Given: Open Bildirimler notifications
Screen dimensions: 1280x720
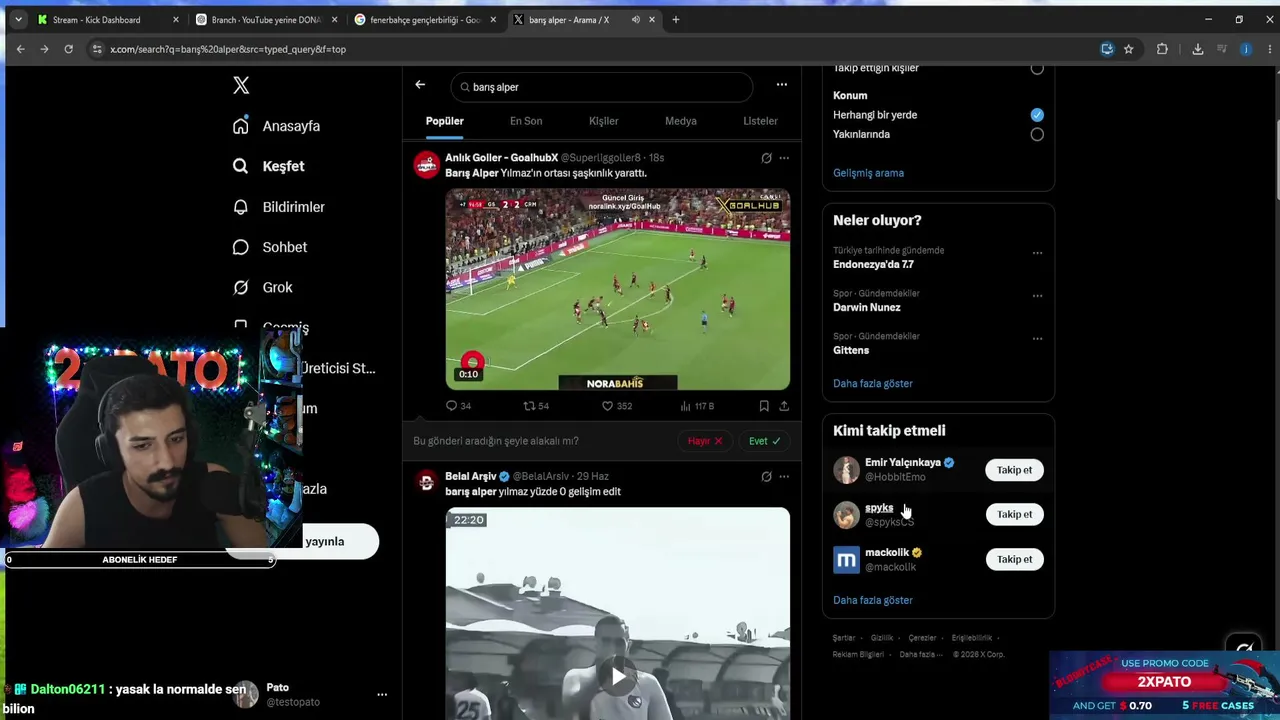Looking at the screenshot, I should (278, 207).
